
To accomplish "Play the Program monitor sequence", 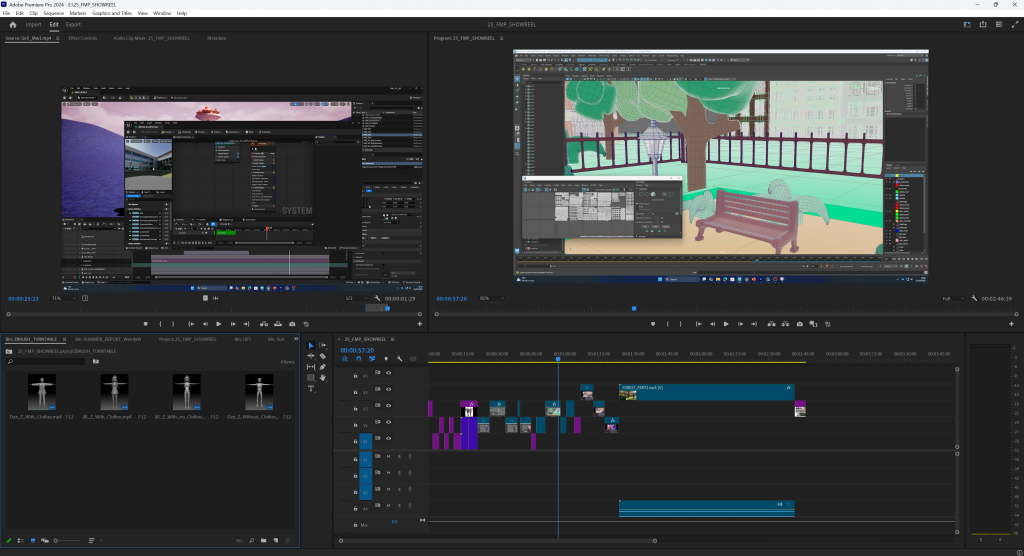I will pyautogui.click(x=726, y=324).
